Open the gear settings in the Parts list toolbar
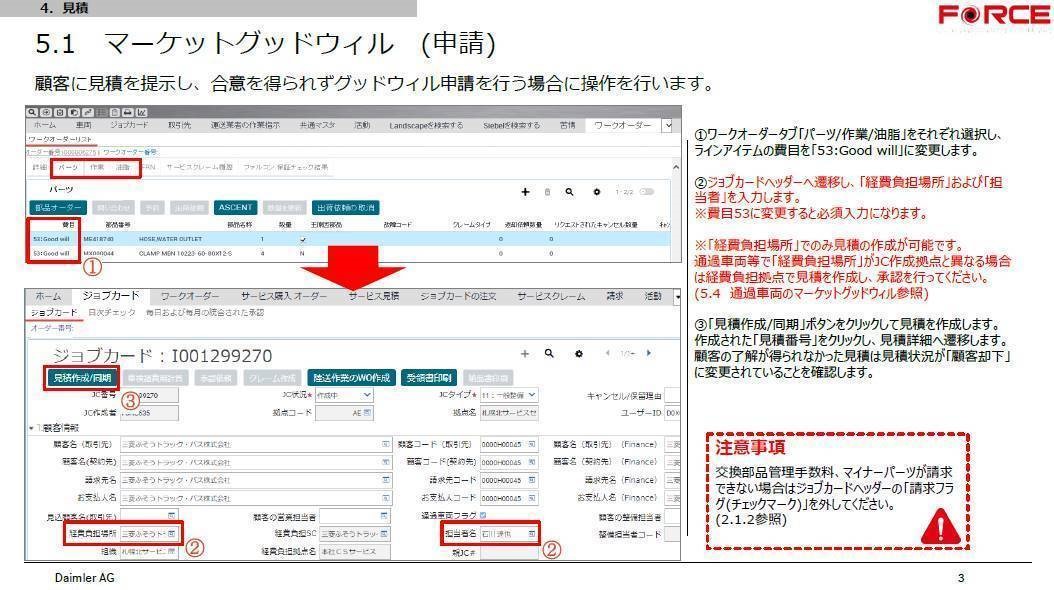This screenshot has width=1054, height=590. tap(597, 191)
